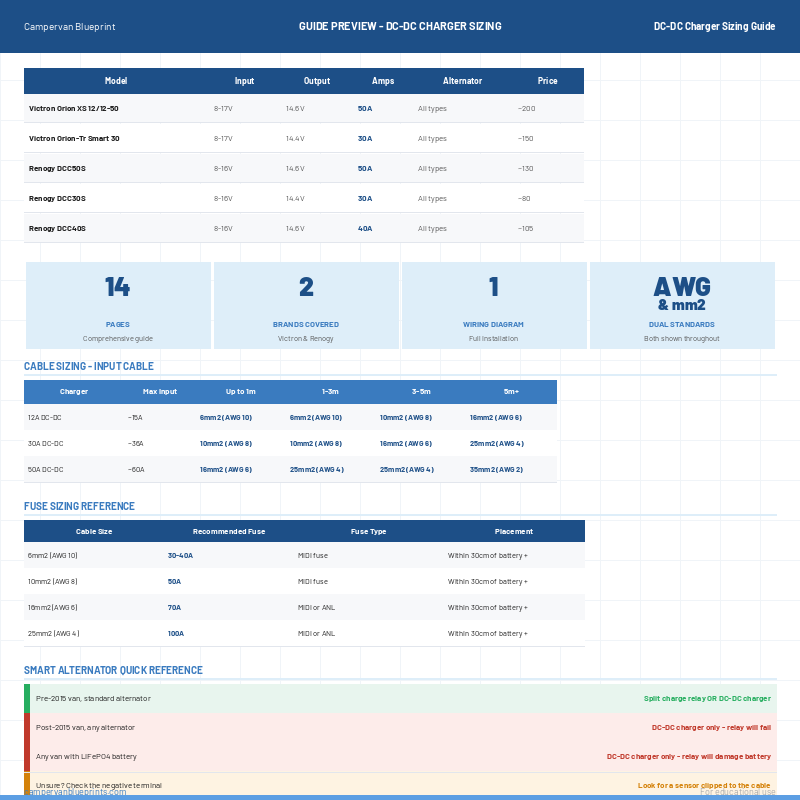Click the Recommended Fuse column header

coord(229,532)
